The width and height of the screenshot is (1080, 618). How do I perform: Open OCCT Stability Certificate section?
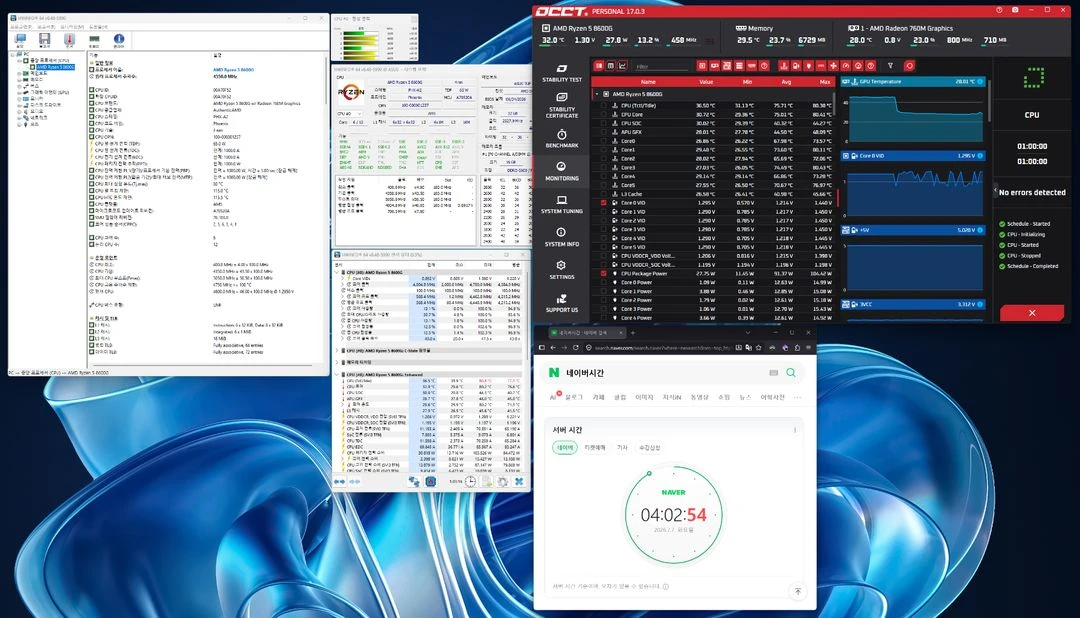tap(561, 105)
